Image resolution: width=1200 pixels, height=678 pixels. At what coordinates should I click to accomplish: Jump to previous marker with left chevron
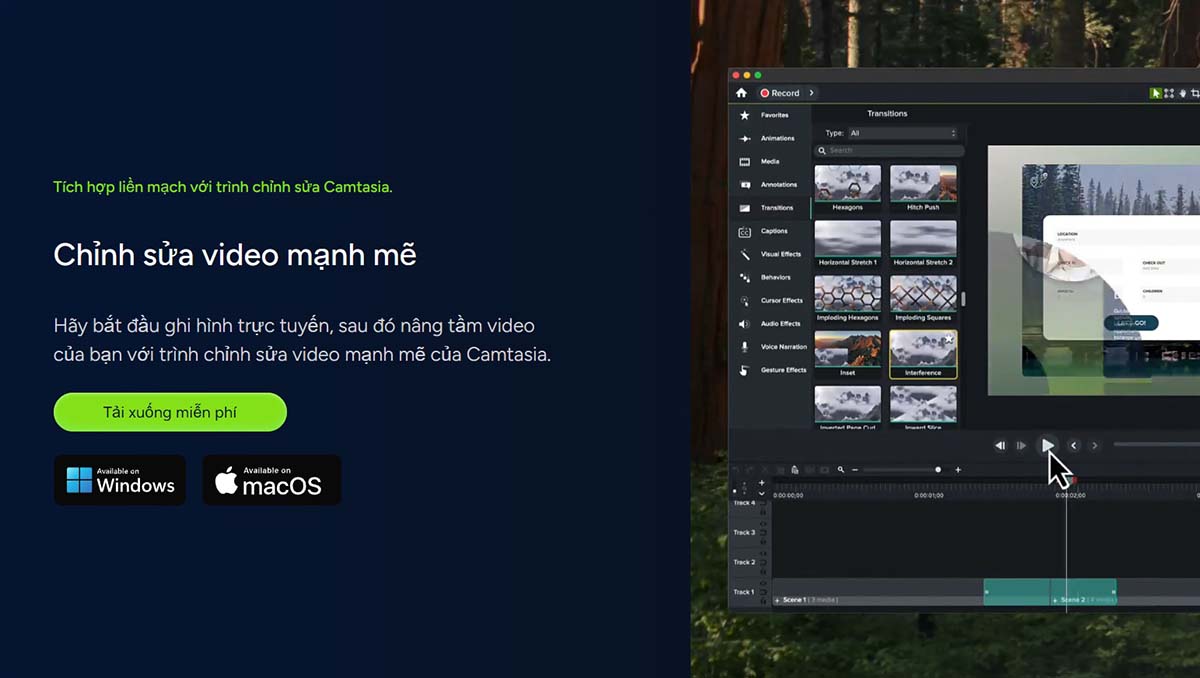pyautogui.click(x=1074, y=446)
